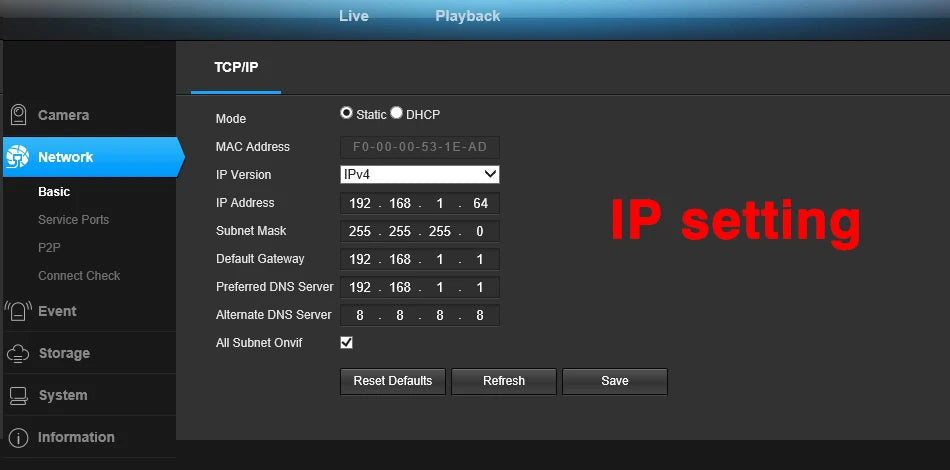The width and height of the screenshot is (950, 470).
Task: Select the Storage cloud icon
Action: coord(18,353)
